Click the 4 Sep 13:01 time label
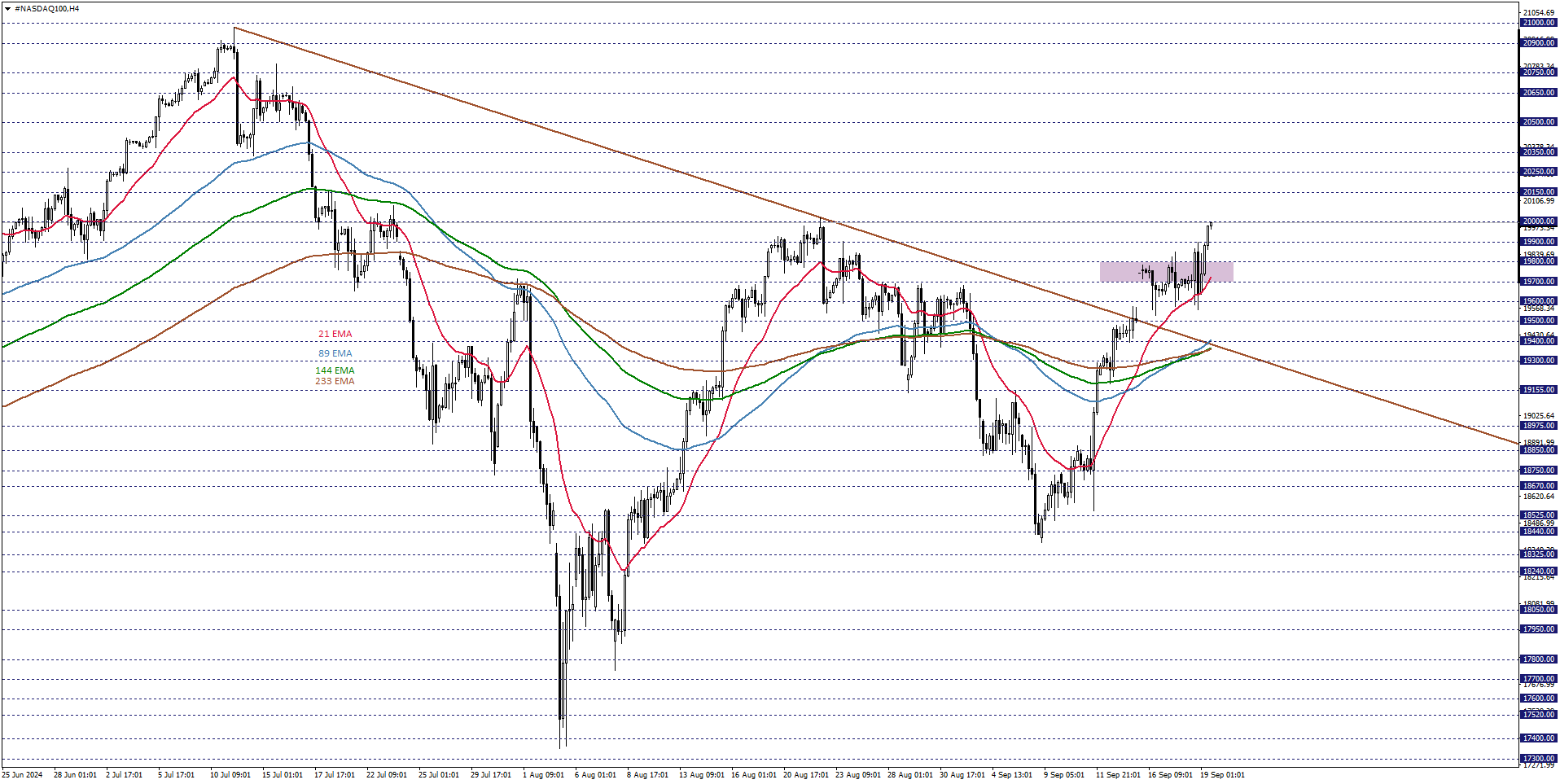The width and height of the screenshot is (1560, 784). [x=1012, y=775]
